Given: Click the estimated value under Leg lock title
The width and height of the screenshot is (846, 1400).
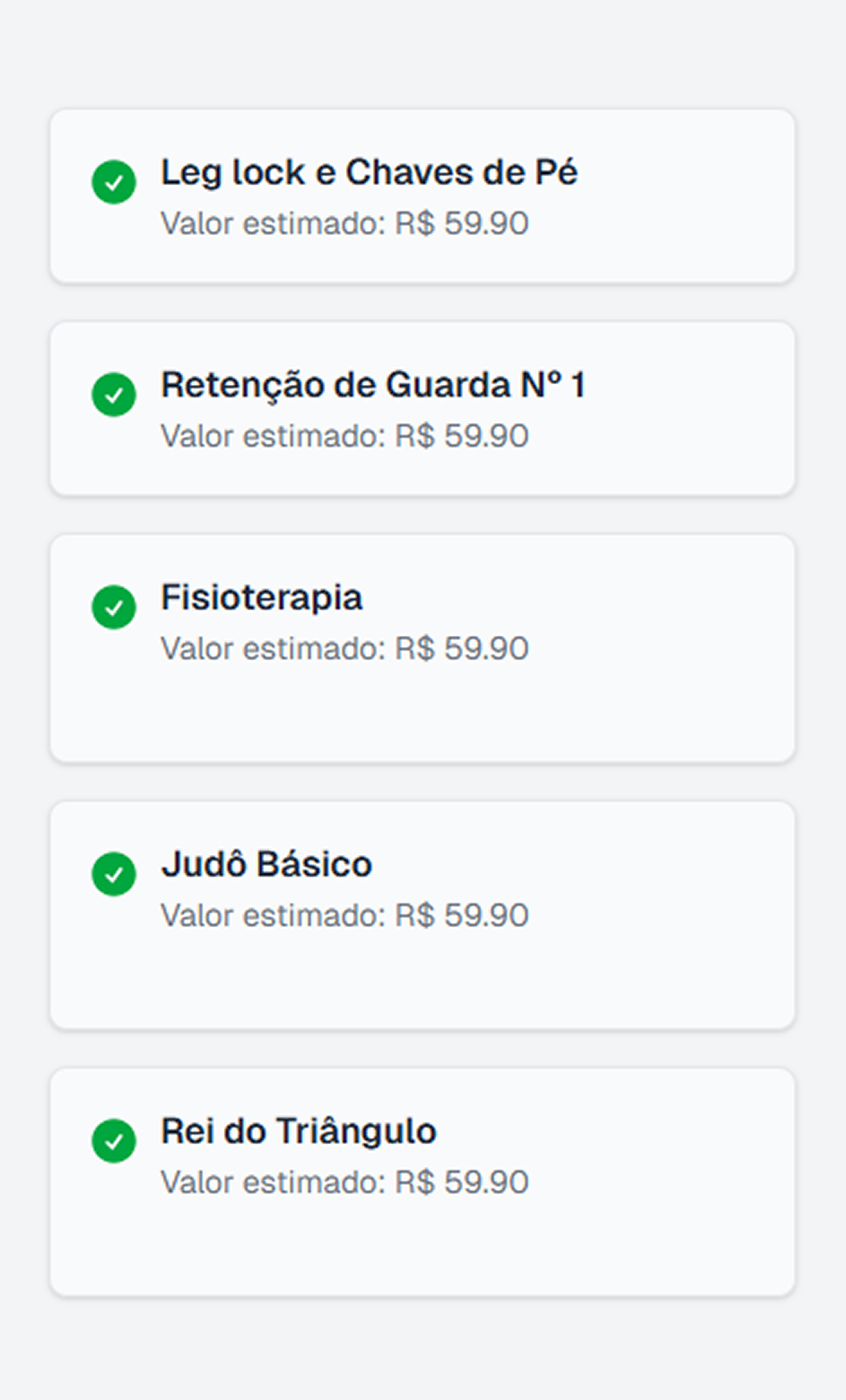Looking at the screenshot, I should click(x=345, y=223).
